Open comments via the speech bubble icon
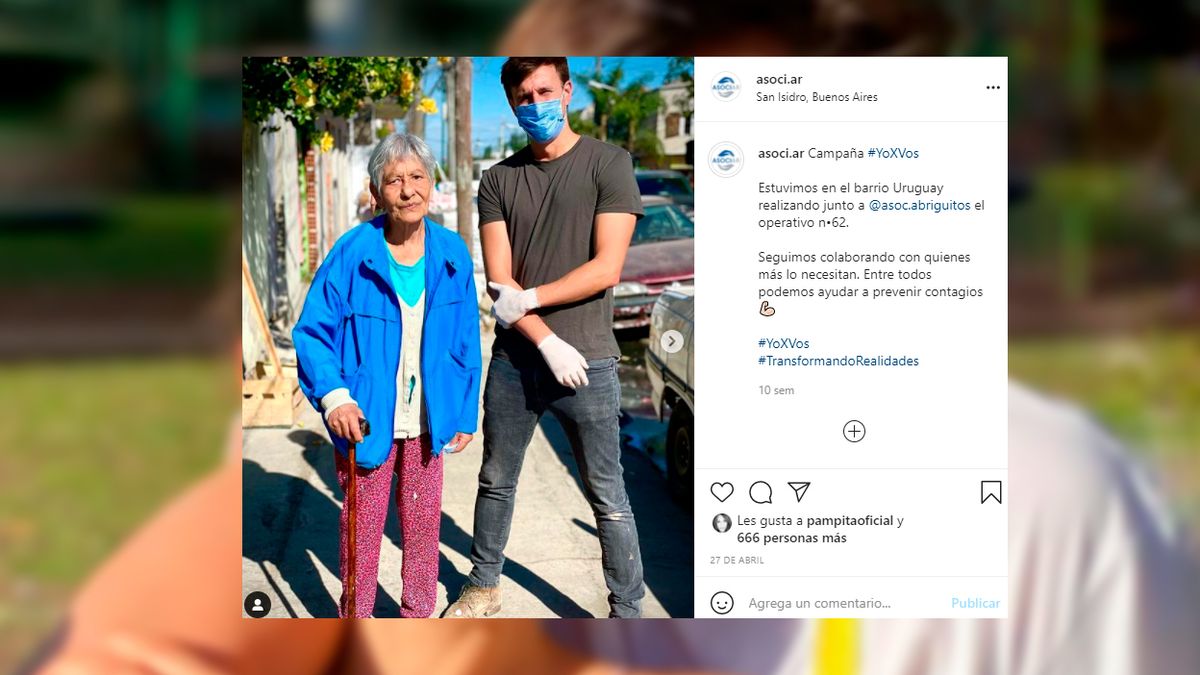 tap(761, 492)
